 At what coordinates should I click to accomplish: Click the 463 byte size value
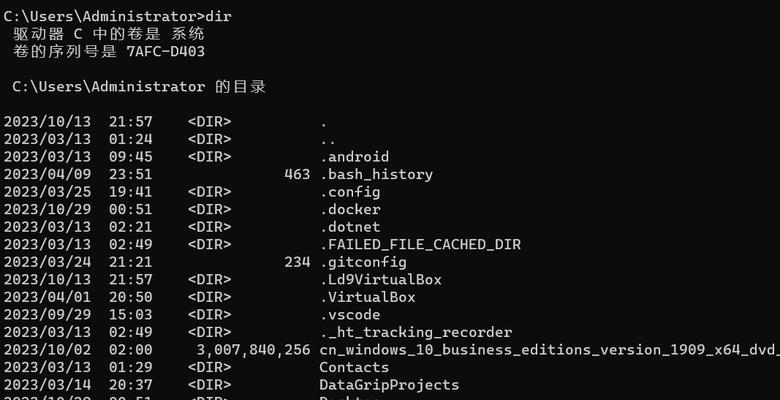pyautogui.click(x=297, y=175)
